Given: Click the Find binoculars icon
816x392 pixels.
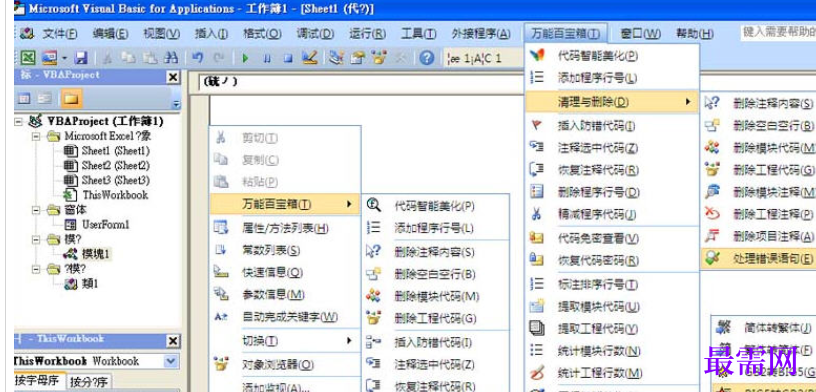Looking at the screenshot, I should tap(172, 57).
